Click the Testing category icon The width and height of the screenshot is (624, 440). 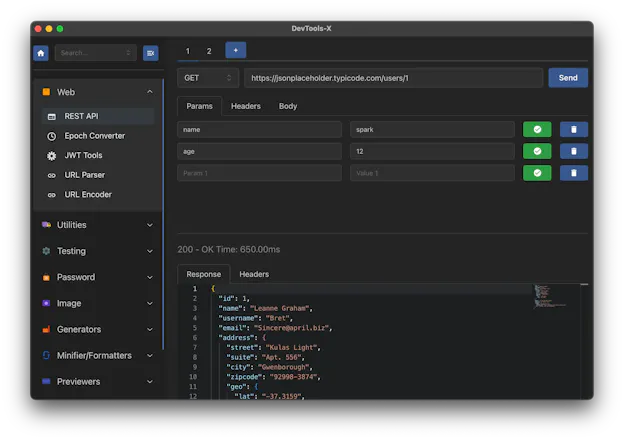pyautogui.click(x=46, y=251)
